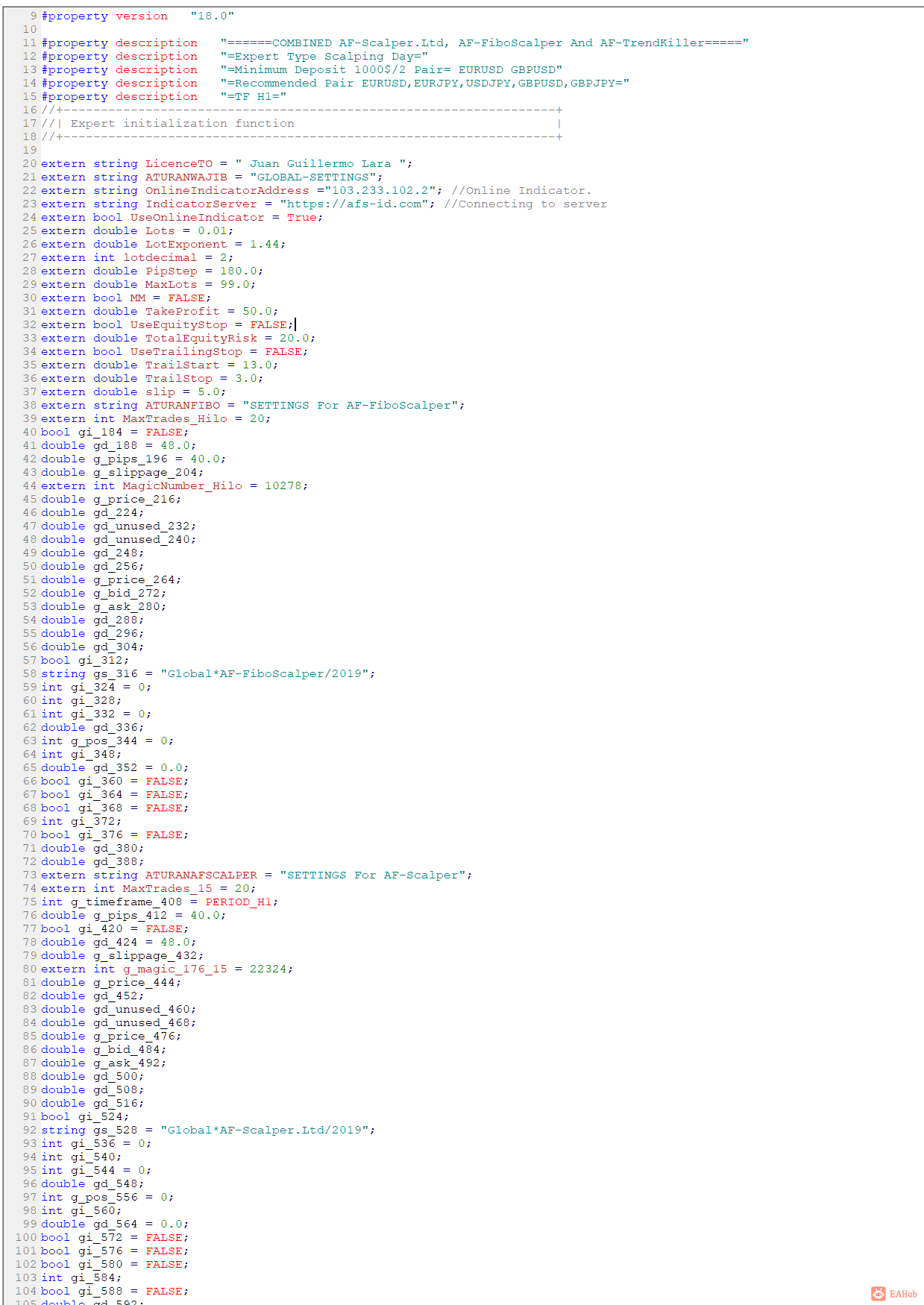Click the g_ask_280 variable
The height and width of the screenshot is (1305, 924).
pos(126,606)
